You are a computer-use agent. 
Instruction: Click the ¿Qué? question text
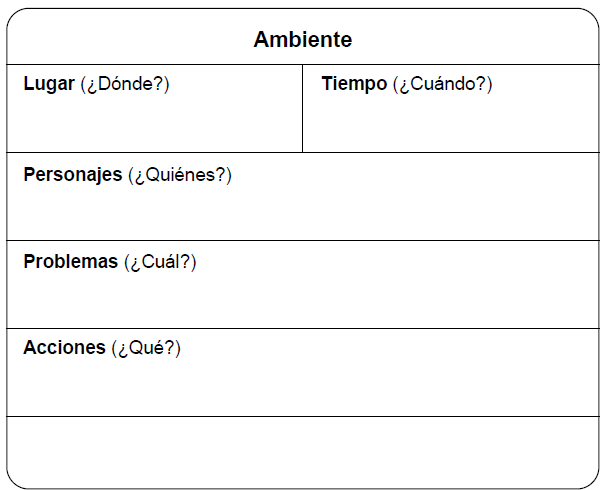[x=146, y=348]
